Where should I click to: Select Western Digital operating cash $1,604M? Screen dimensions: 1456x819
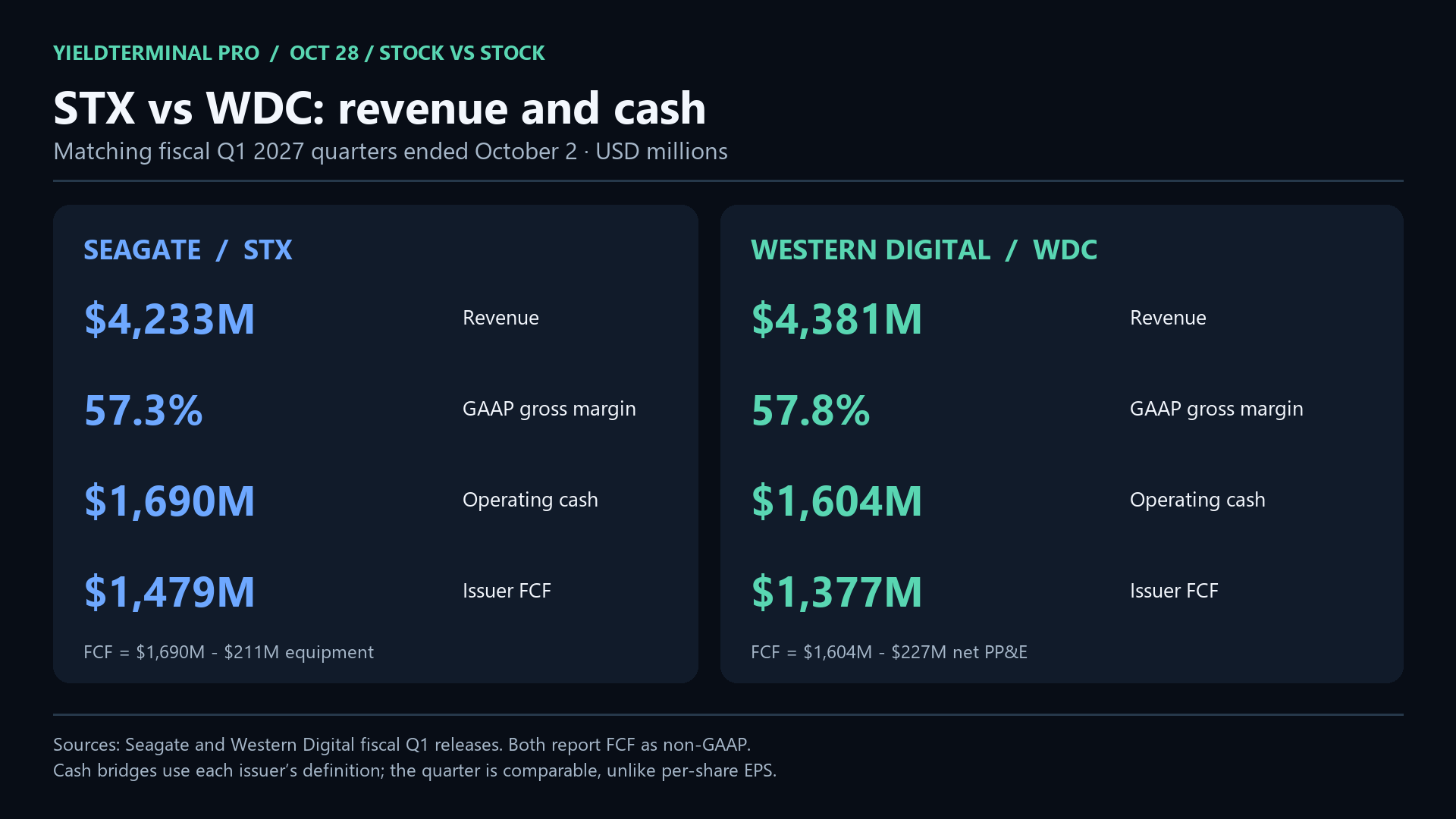836,501
